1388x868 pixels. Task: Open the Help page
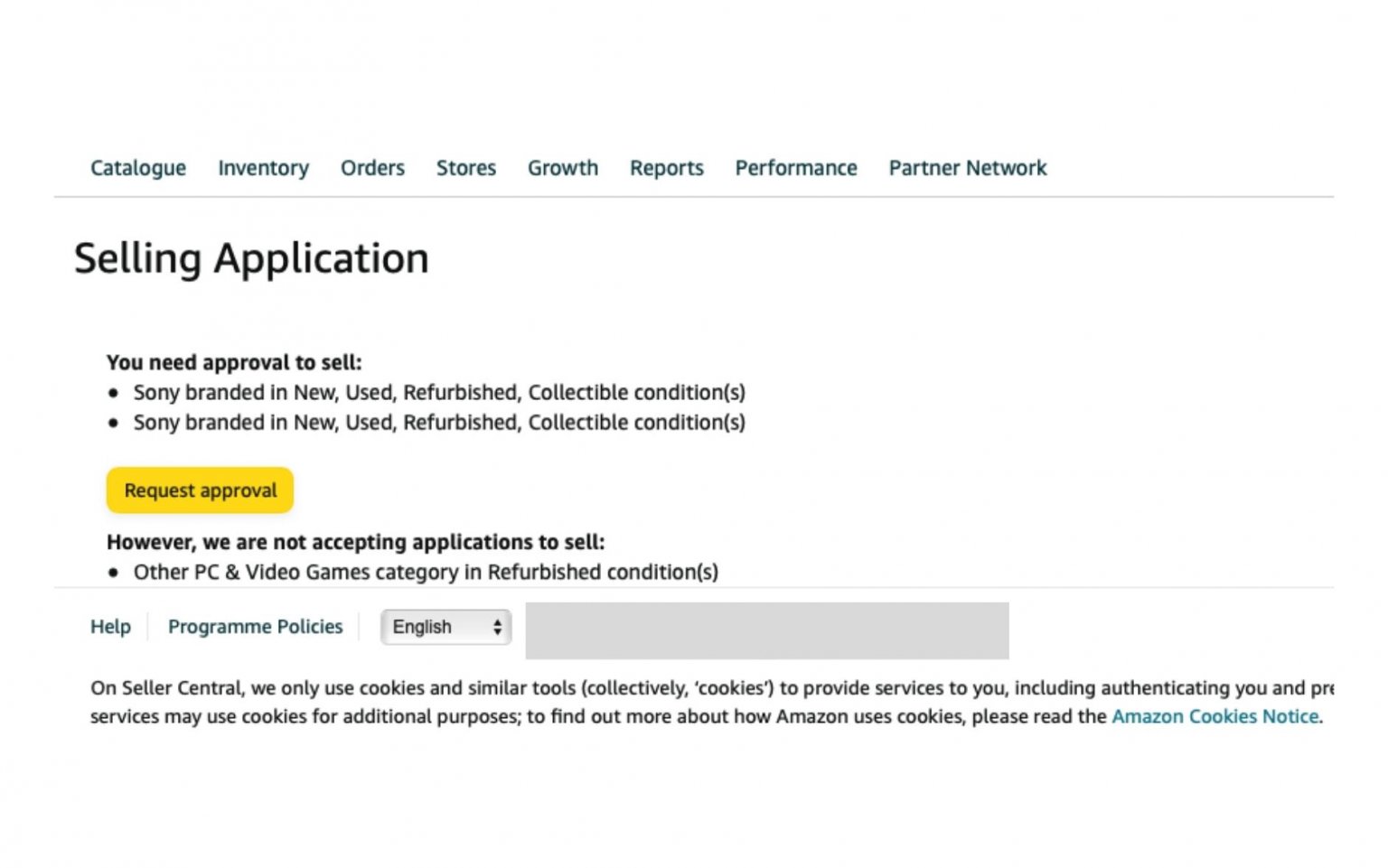109,627
